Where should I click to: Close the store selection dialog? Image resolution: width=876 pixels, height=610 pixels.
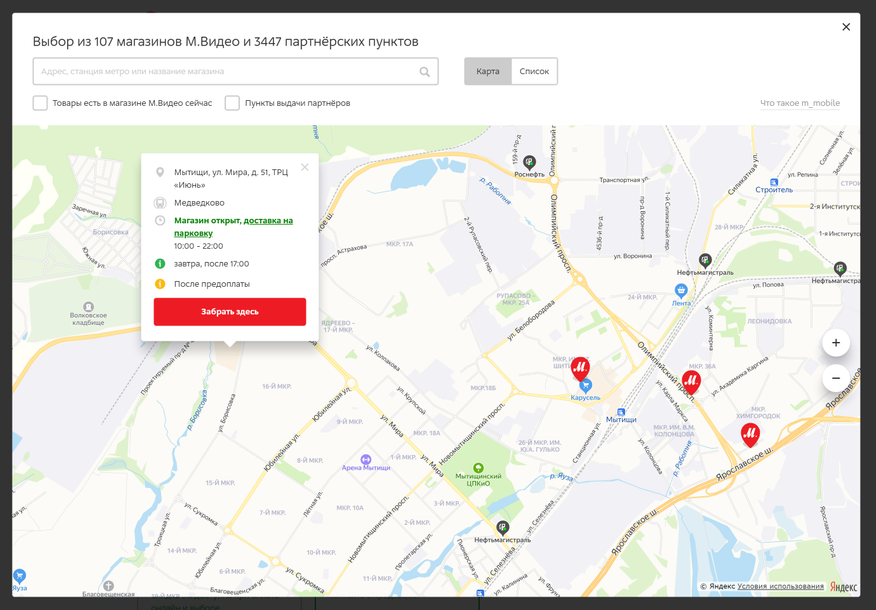pyautogui.click(x=846, y=27)
